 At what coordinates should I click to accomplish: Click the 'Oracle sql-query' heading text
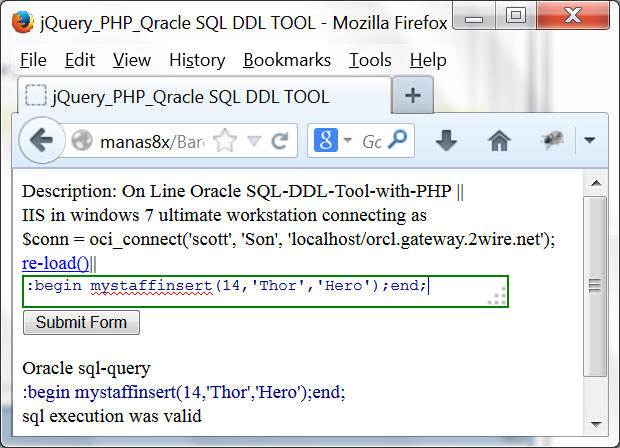86,369
